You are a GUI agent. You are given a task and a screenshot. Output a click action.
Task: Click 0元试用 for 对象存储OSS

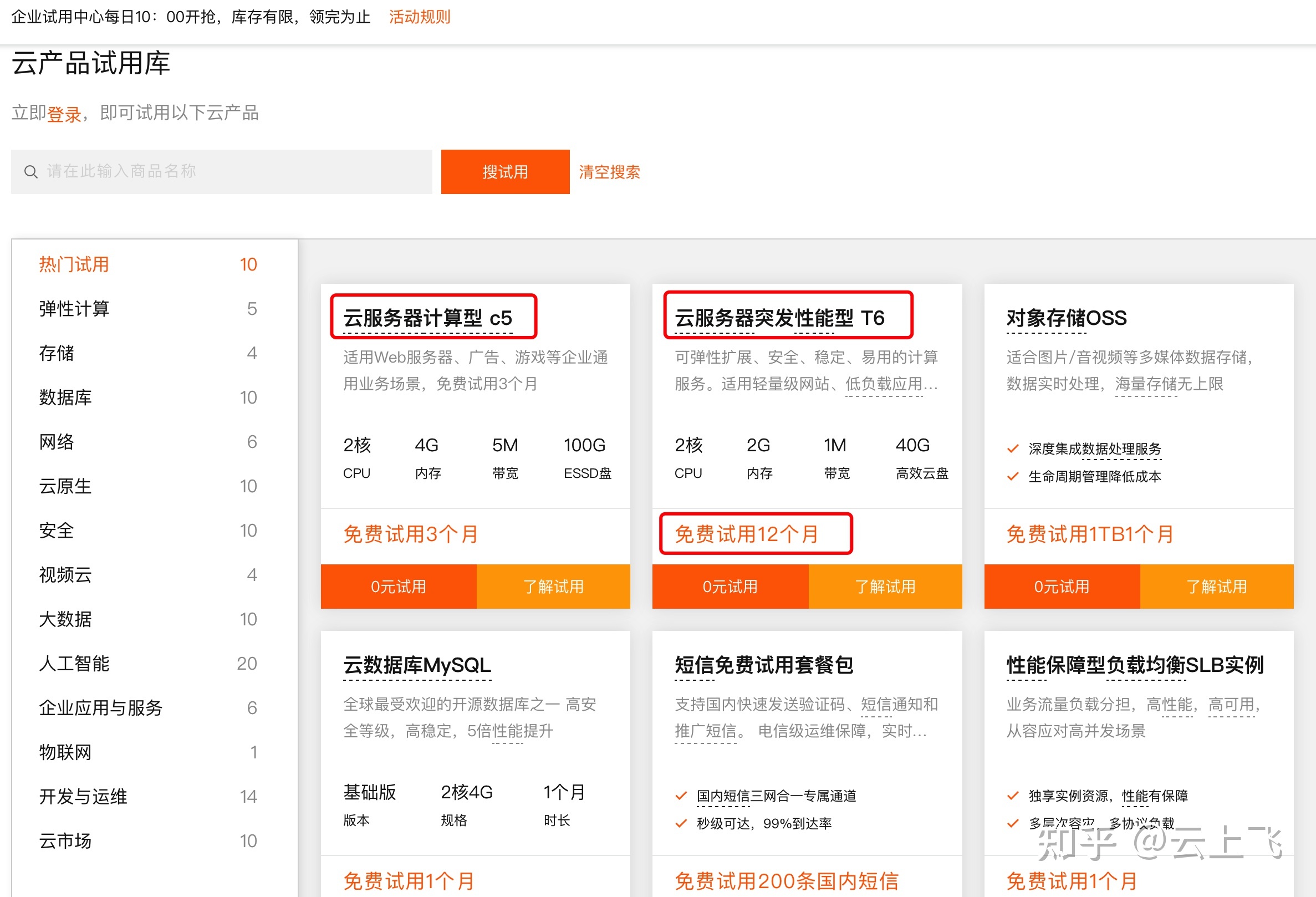[1062, 586]
